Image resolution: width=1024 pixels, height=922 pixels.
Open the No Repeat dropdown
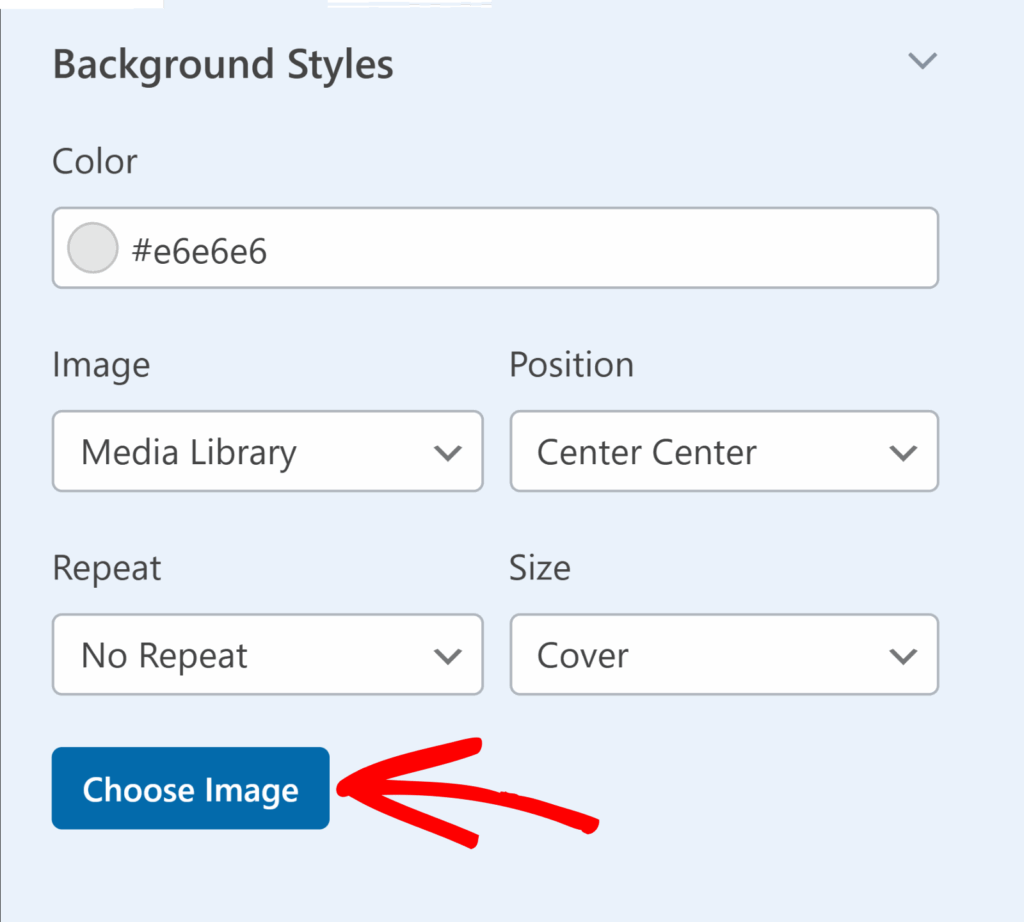[268, 654]
